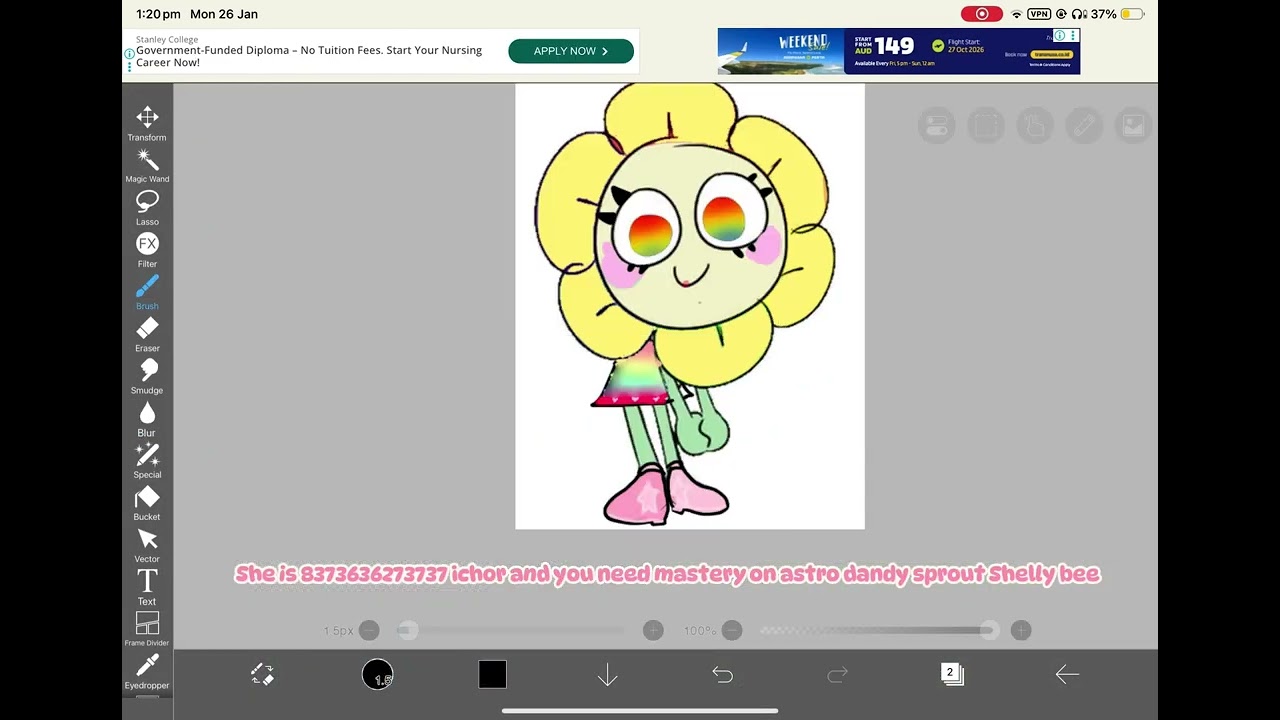Redo the undone stroke
Screen dimensions: 1280x720
click(838, 675)
